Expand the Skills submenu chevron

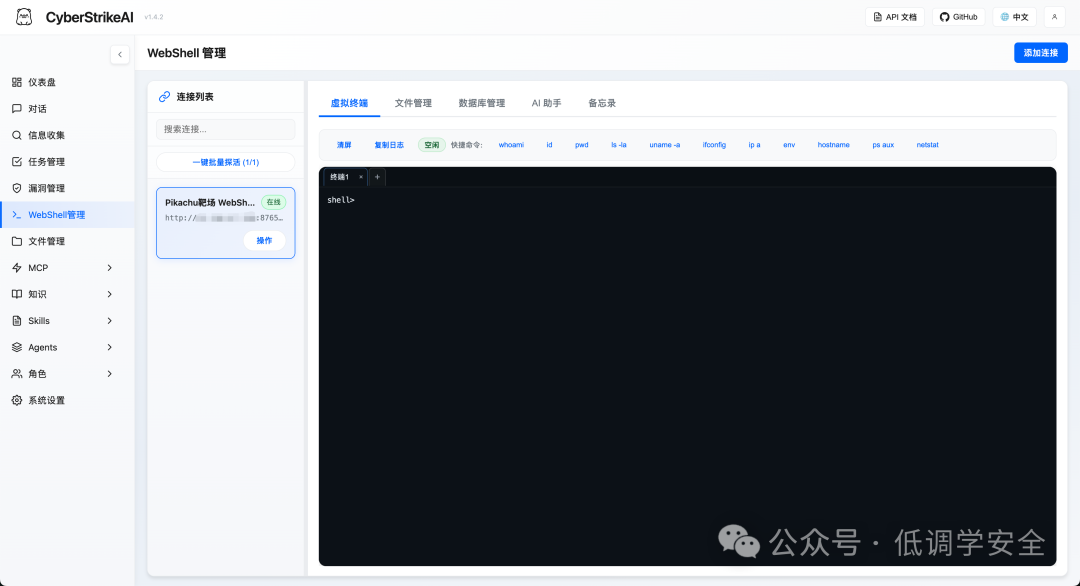(110, 321)
